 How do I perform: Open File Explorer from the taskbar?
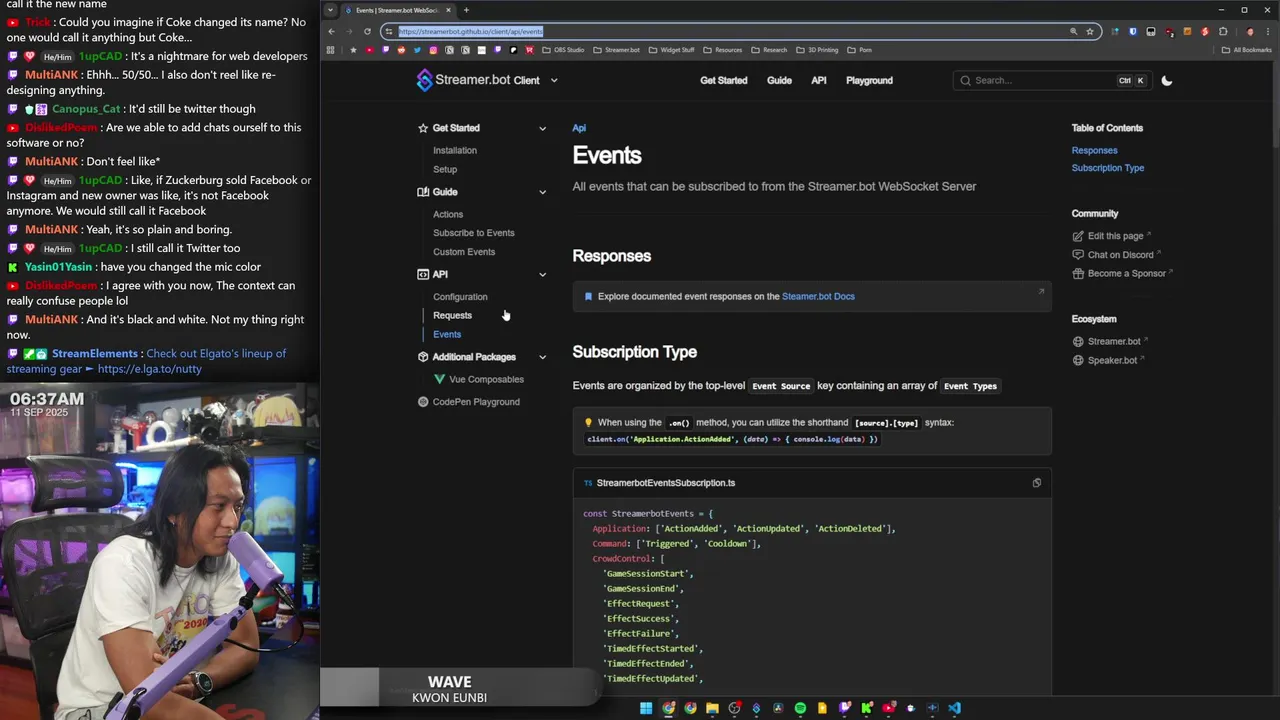[x=712, y=708]
